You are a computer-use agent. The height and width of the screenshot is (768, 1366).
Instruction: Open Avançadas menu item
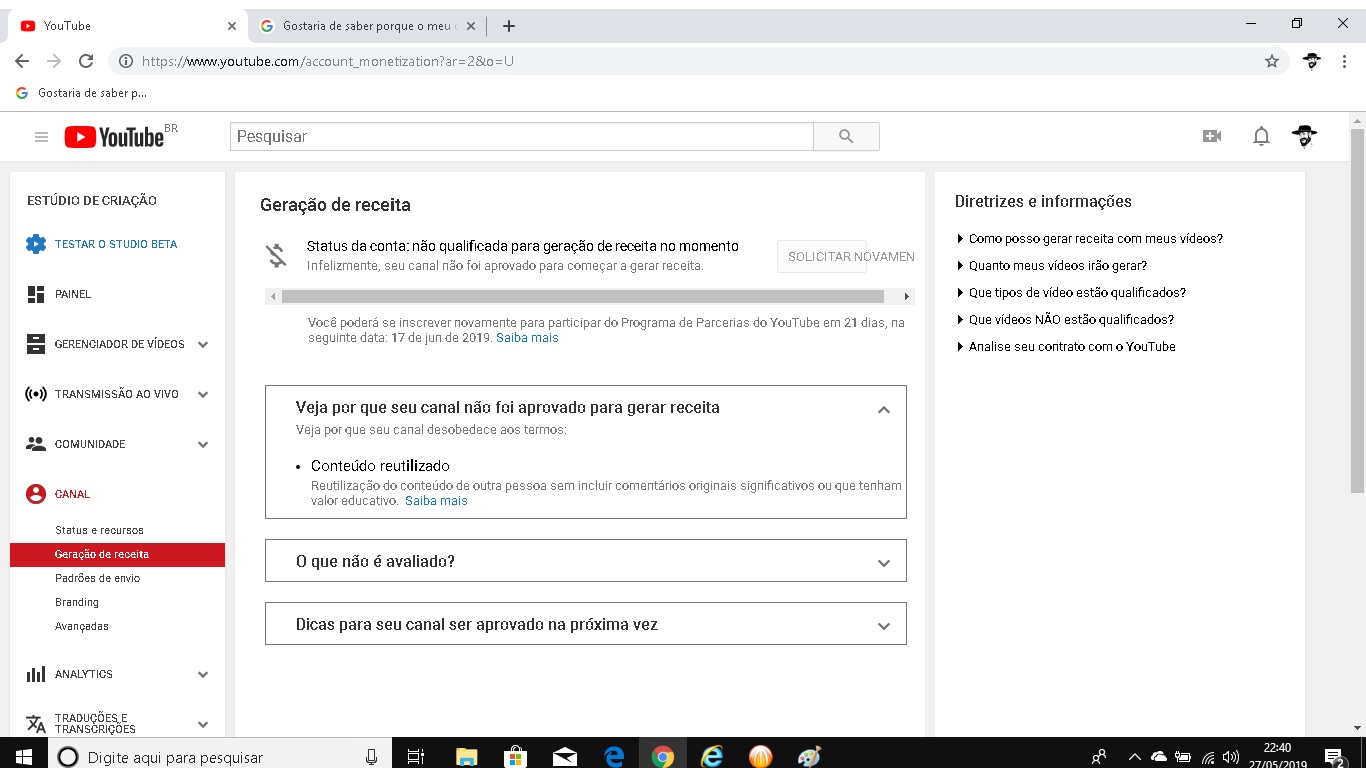tap(82, 626)
